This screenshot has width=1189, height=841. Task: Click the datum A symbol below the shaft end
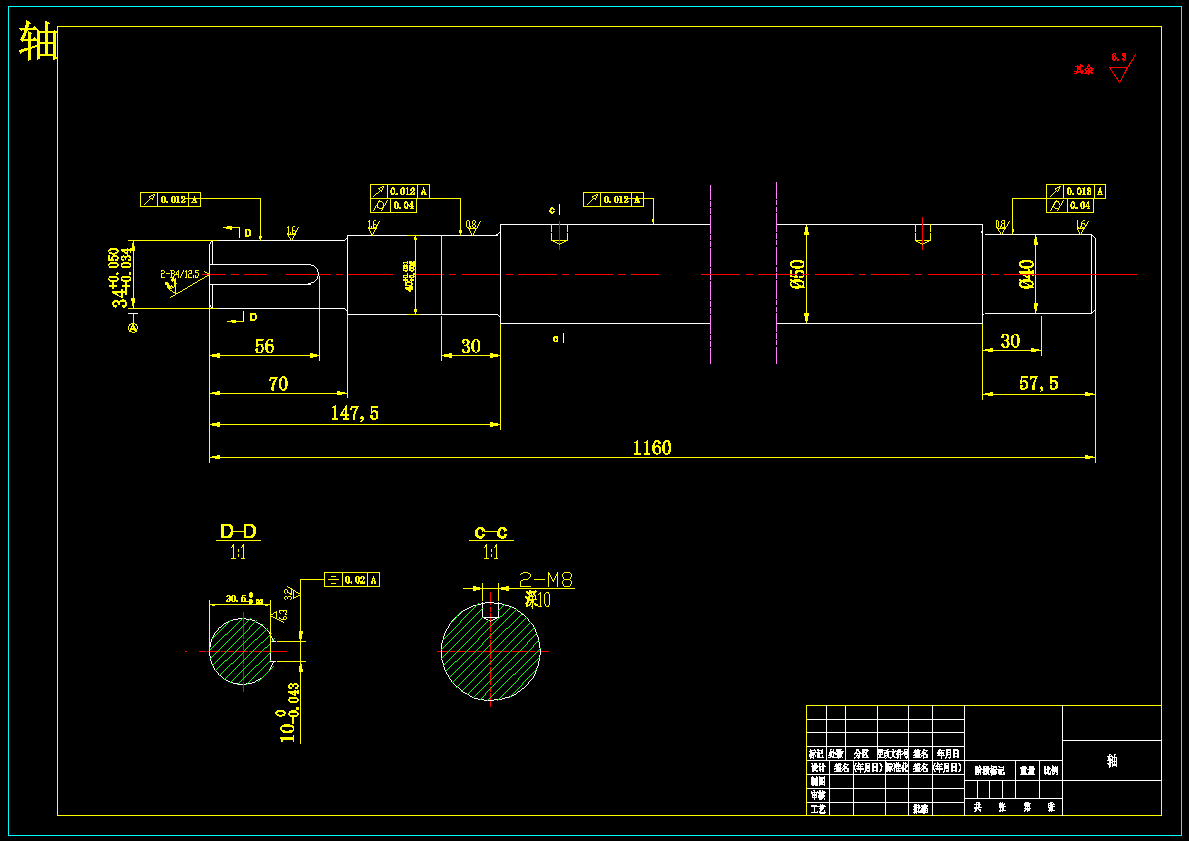click(133, 328)
